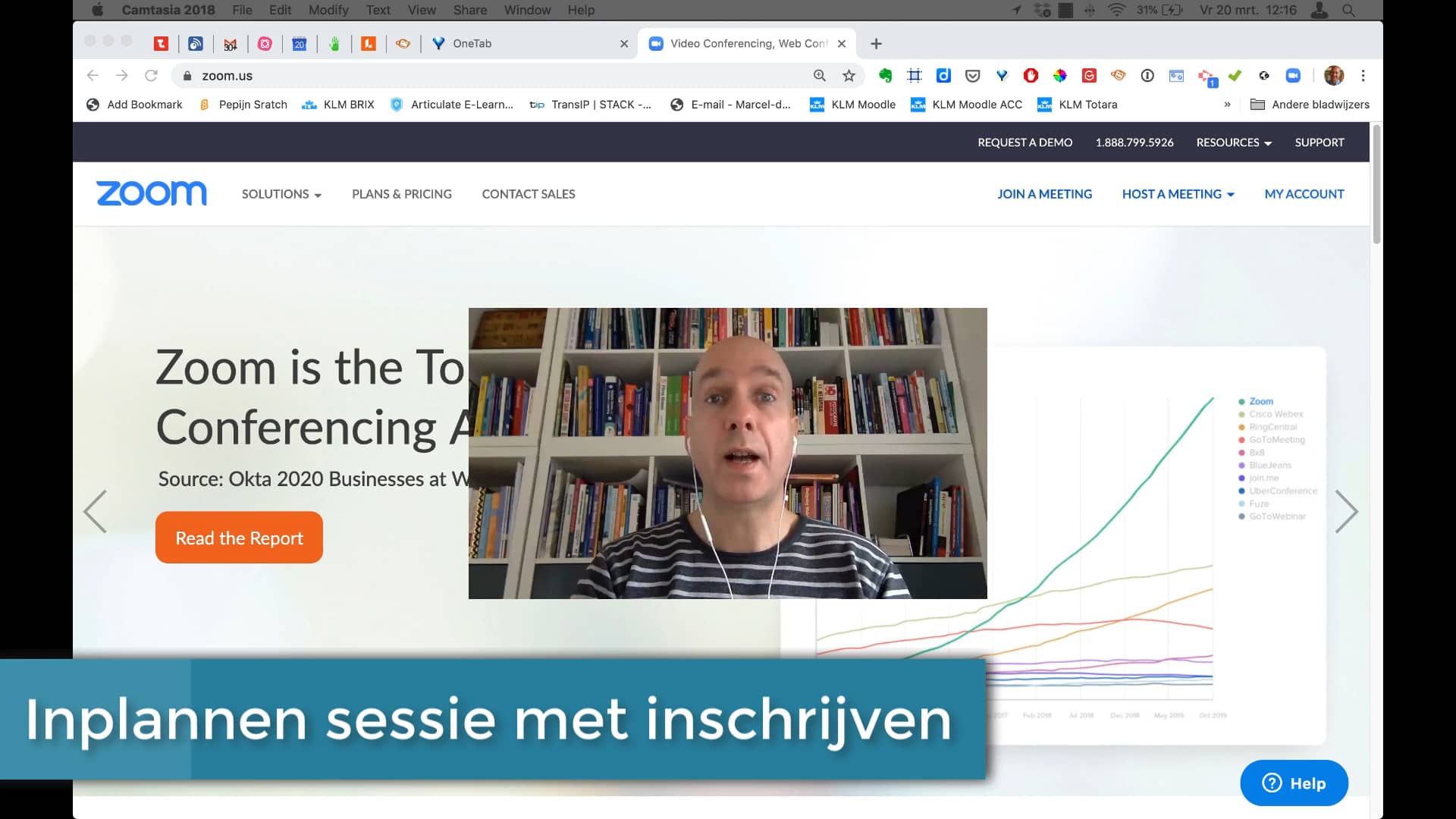Open Chrome's three-dot menu
The image size is (1456, 819).
coord(1363,75)
